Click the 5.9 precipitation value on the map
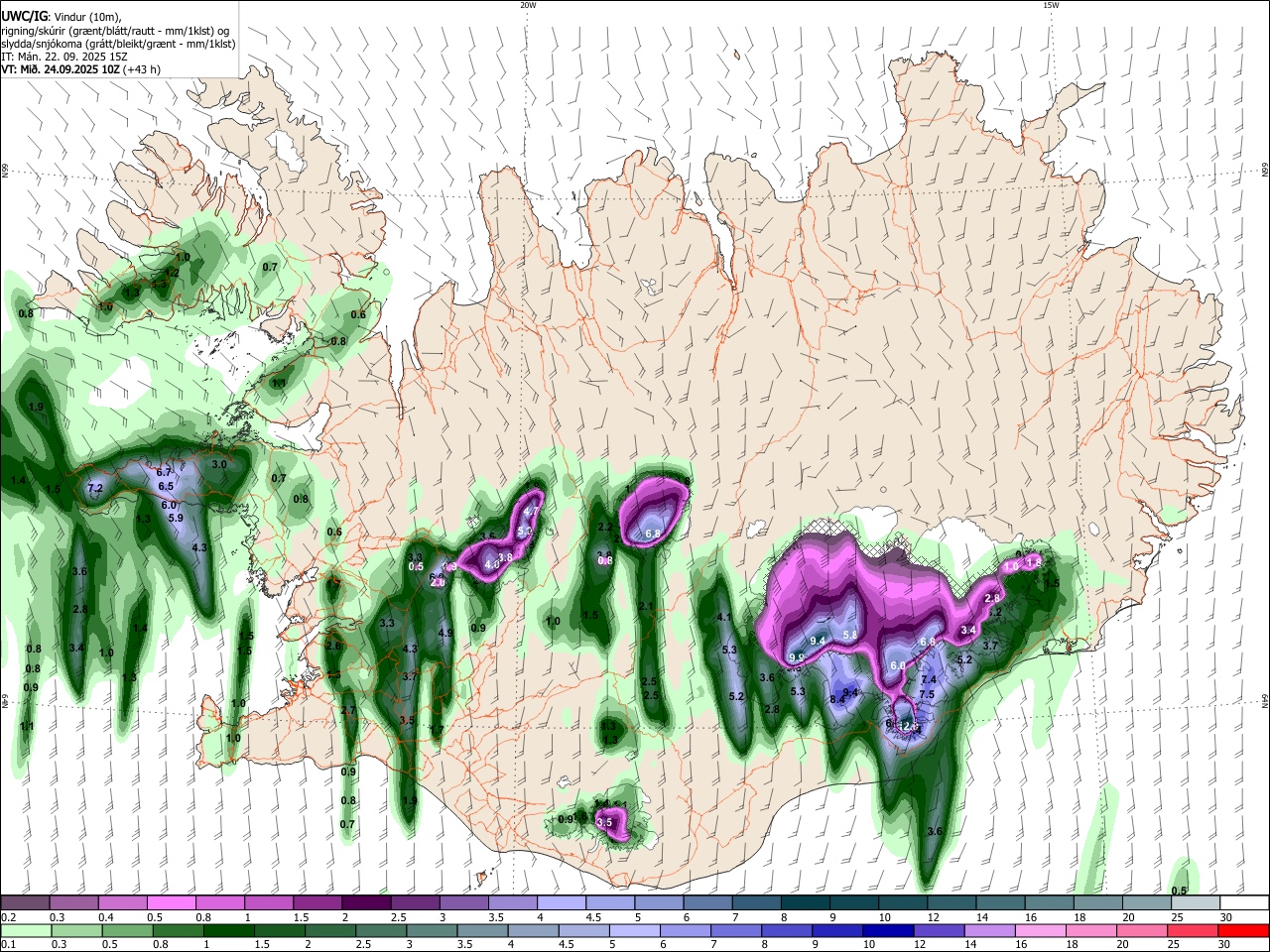 176,518
